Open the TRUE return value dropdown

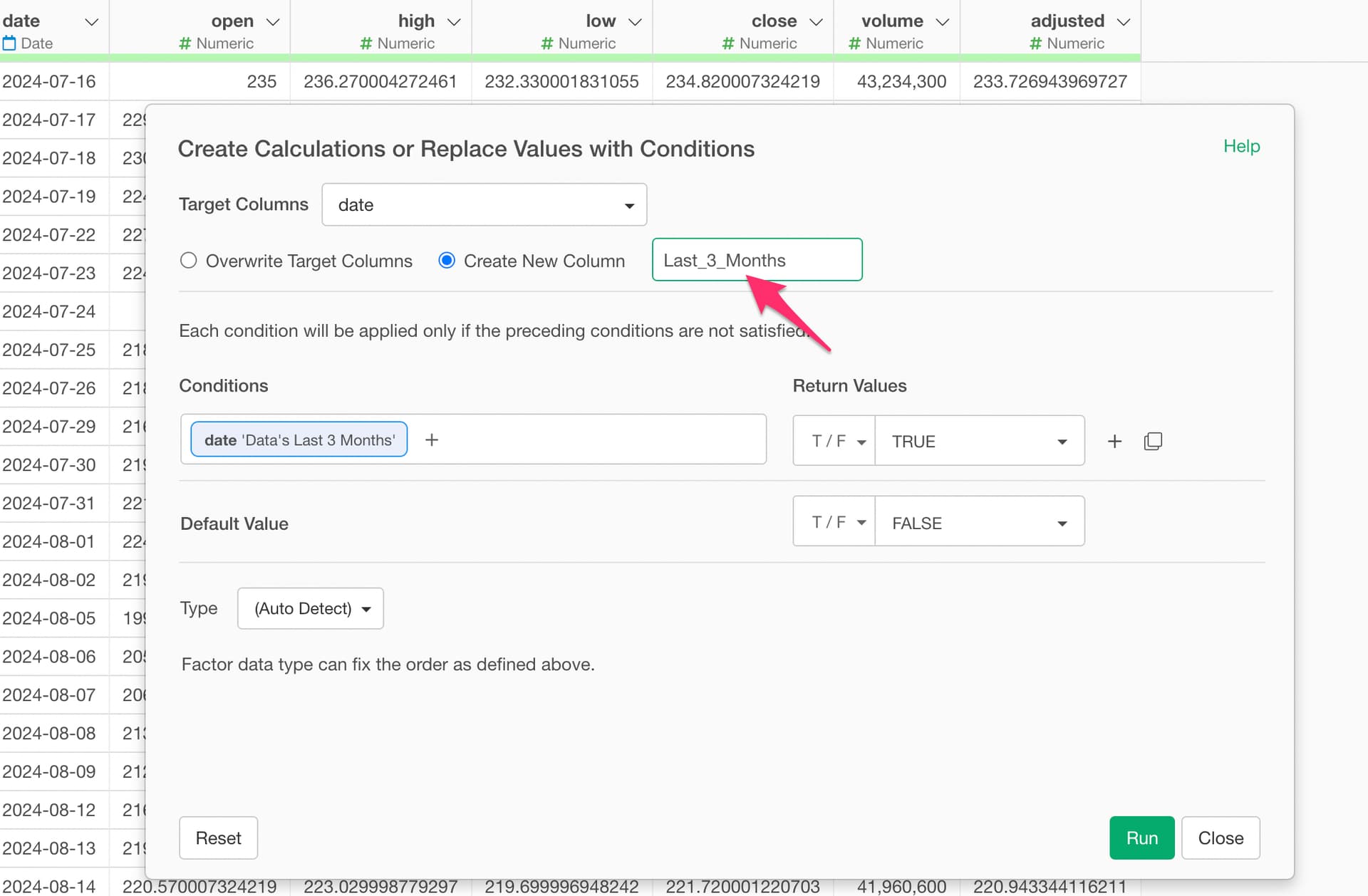[980, 441]
